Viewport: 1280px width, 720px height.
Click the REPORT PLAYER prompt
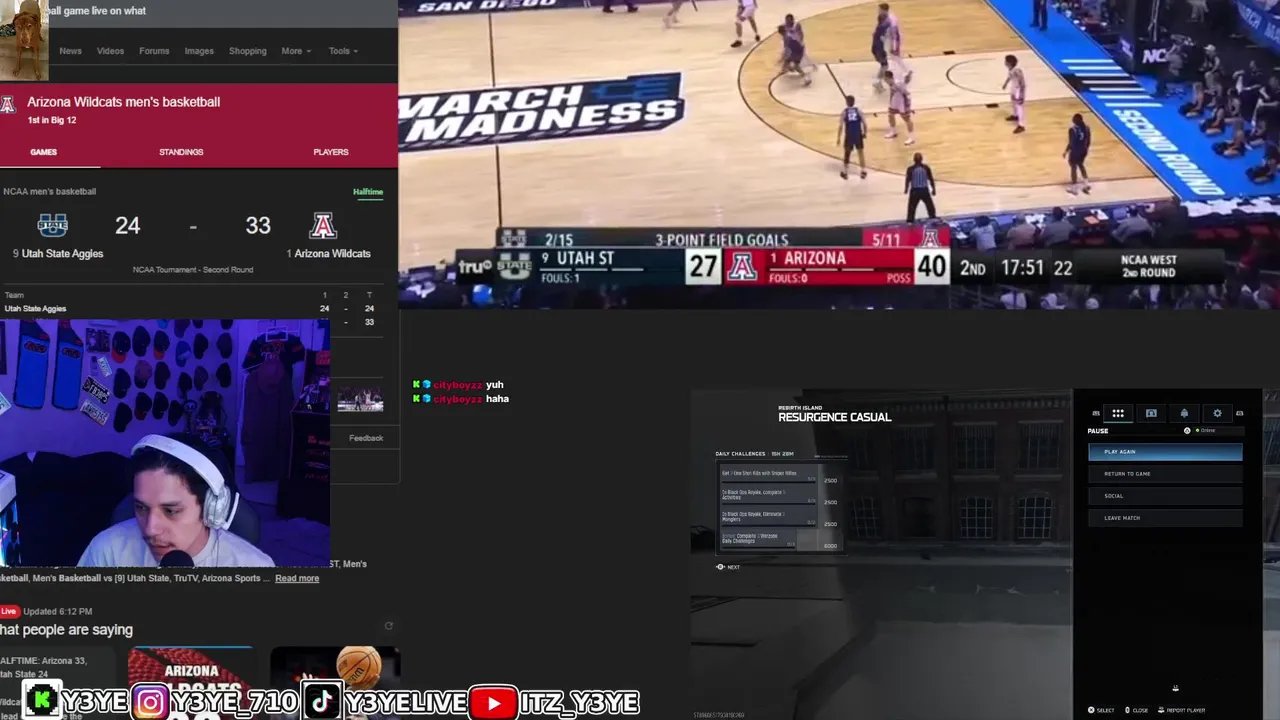pos(1182,710)
